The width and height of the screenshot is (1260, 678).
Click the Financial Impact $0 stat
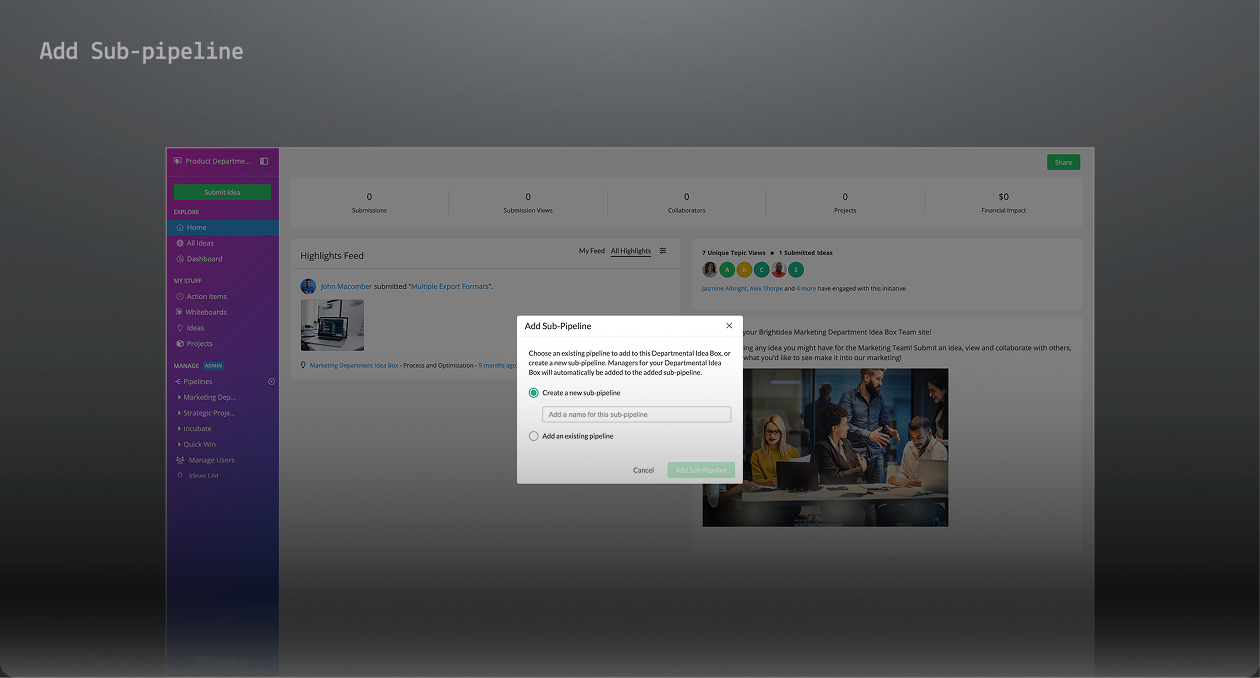[1003, 197]
